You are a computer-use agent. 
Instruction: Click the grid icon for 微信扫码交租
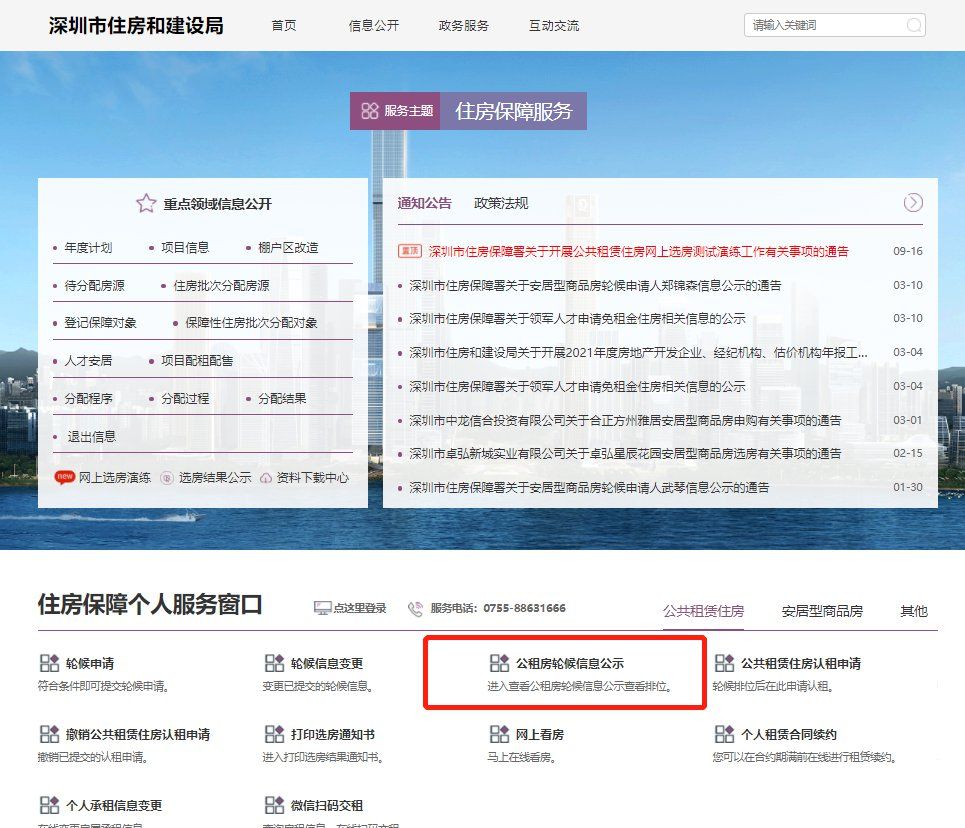tap(274, 805)
